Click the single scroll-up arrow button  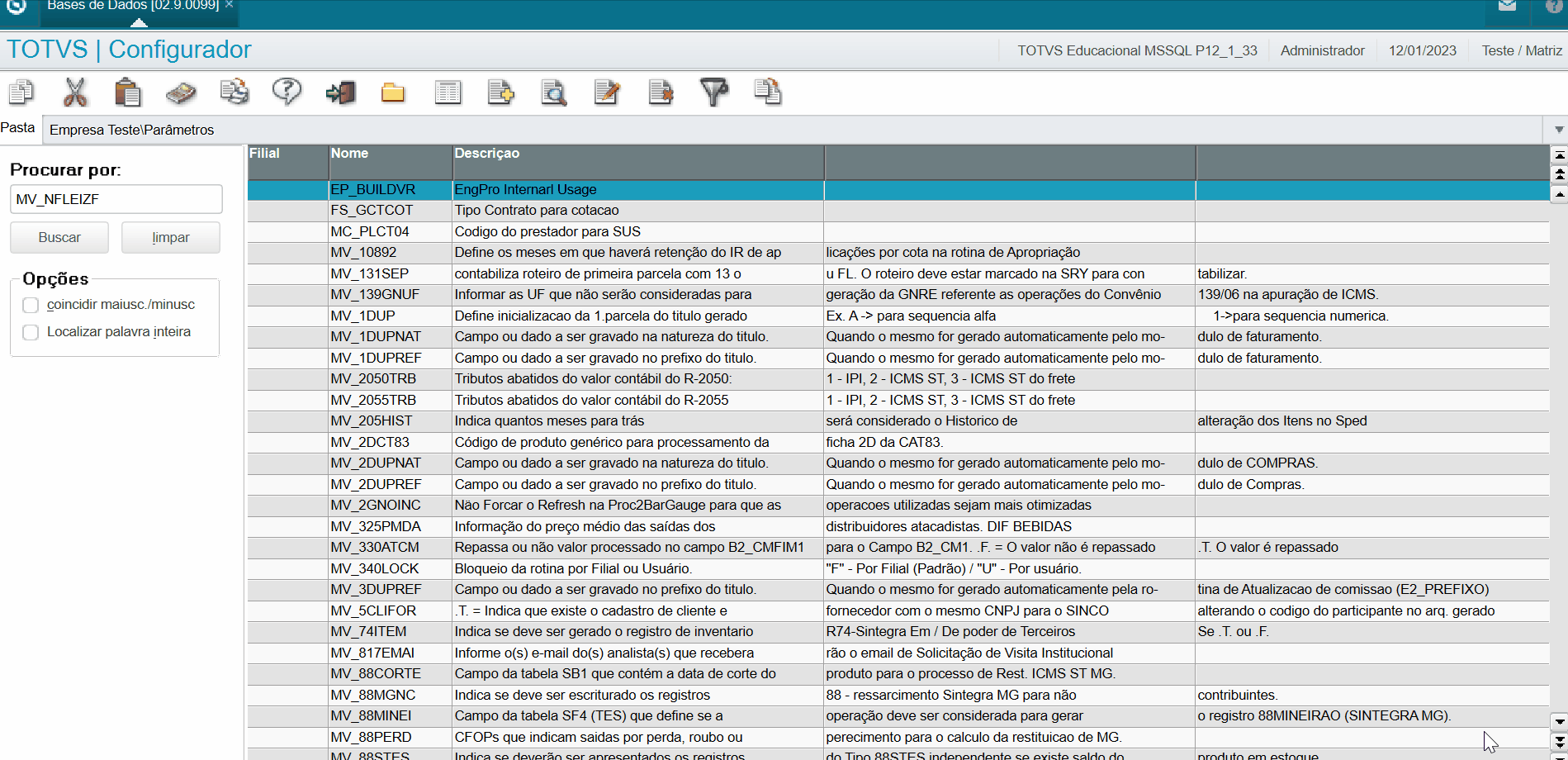tap(1559, 195)
